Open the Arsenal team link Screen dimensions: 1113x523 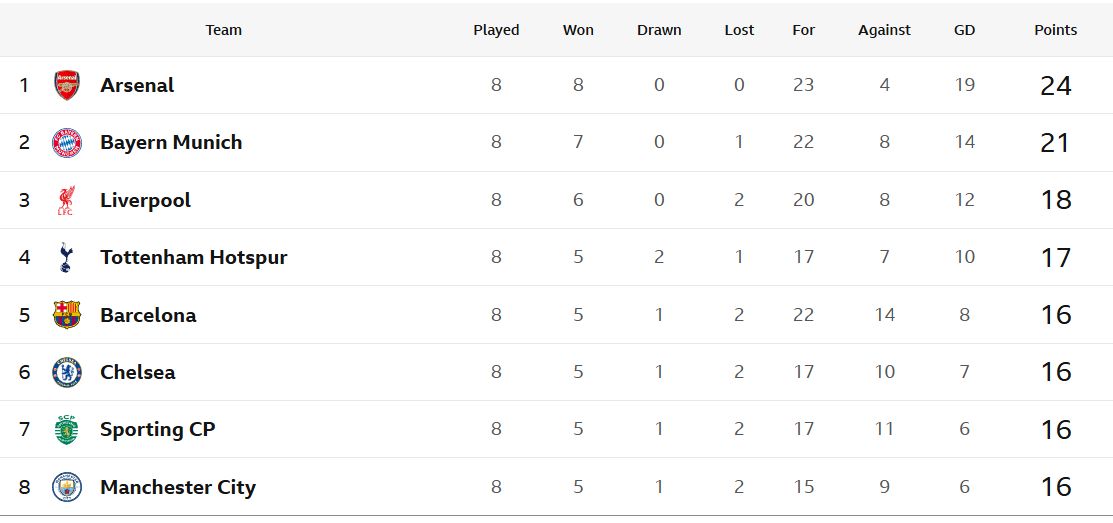[137, 85]
